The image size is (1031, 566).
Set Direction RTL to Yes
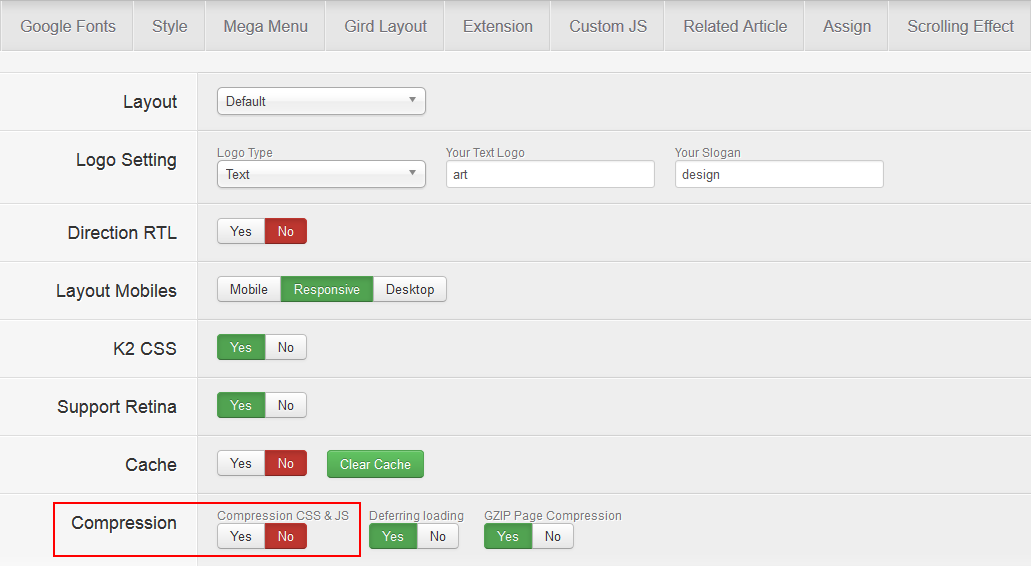(x=241, y=231)
